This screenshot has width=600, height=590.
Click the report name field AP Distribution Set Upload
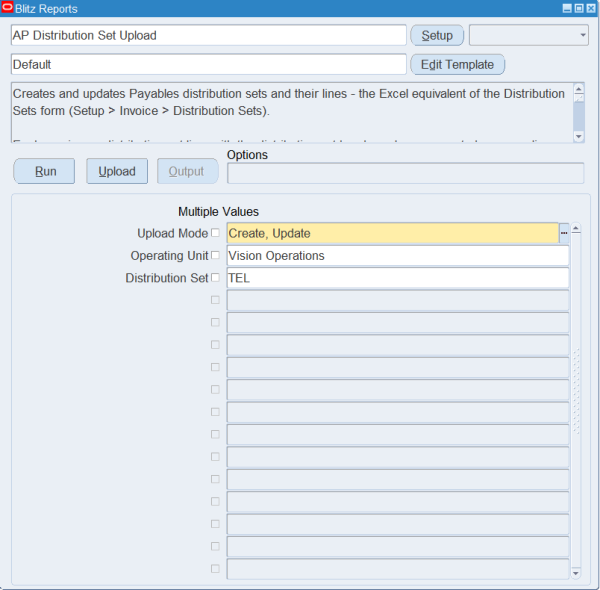pos(209,35)
